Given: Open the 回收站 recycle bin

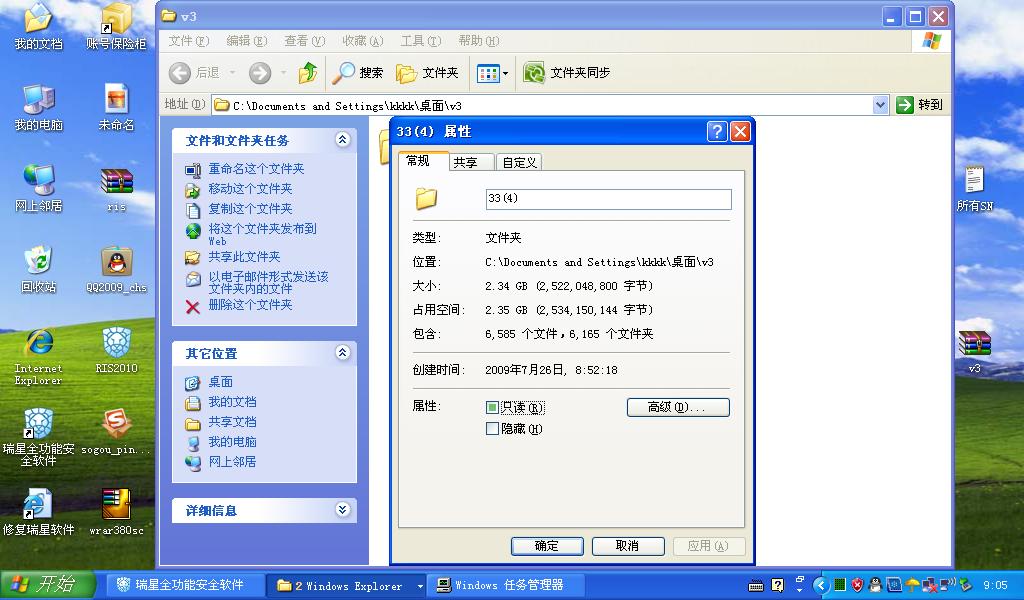Looking at the screenshot, I should tap(38, 268).
